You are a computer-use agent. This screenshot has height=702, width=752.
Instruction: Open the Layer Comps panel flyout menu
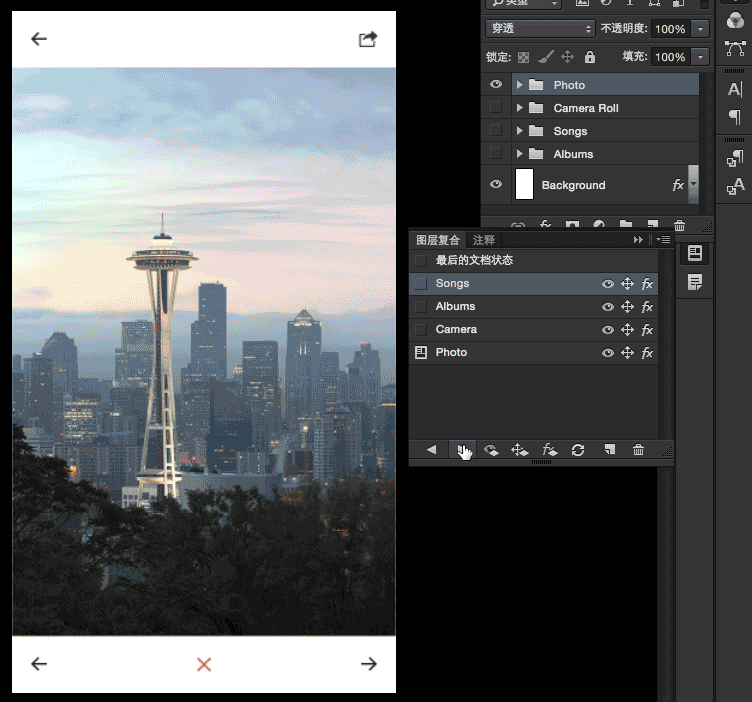[x=663, y=240]
